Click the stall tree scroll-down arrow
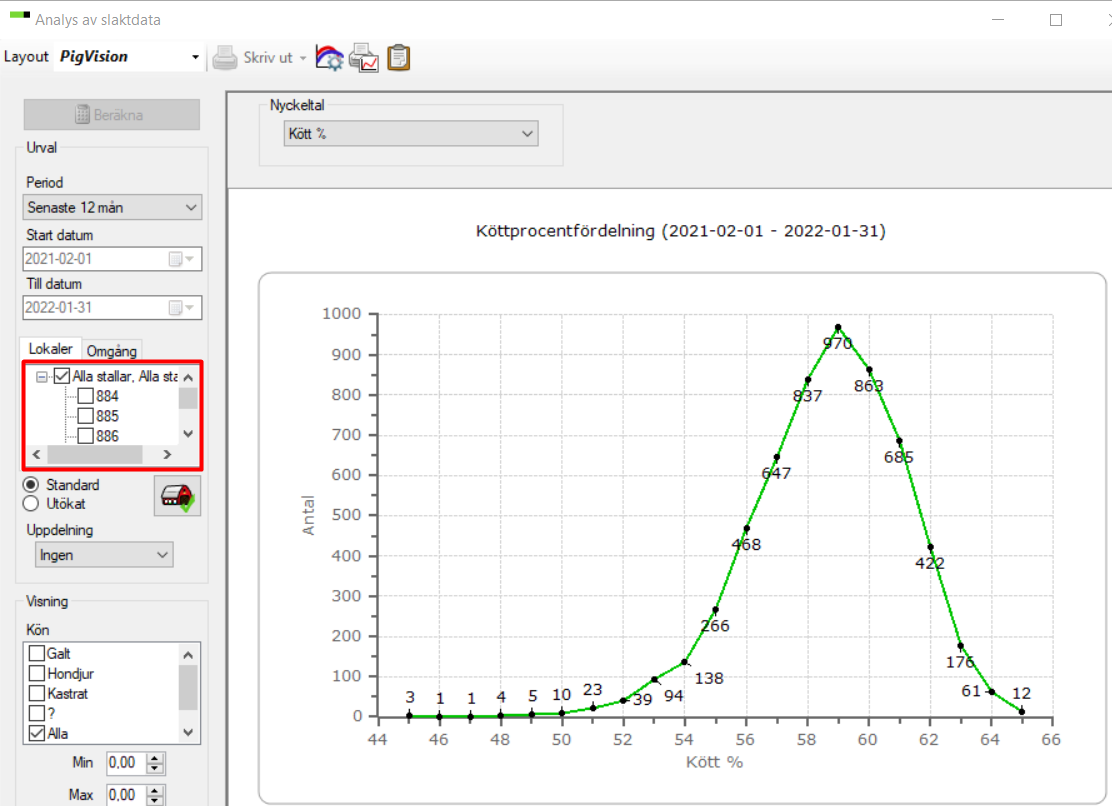 tap(188, 434)
